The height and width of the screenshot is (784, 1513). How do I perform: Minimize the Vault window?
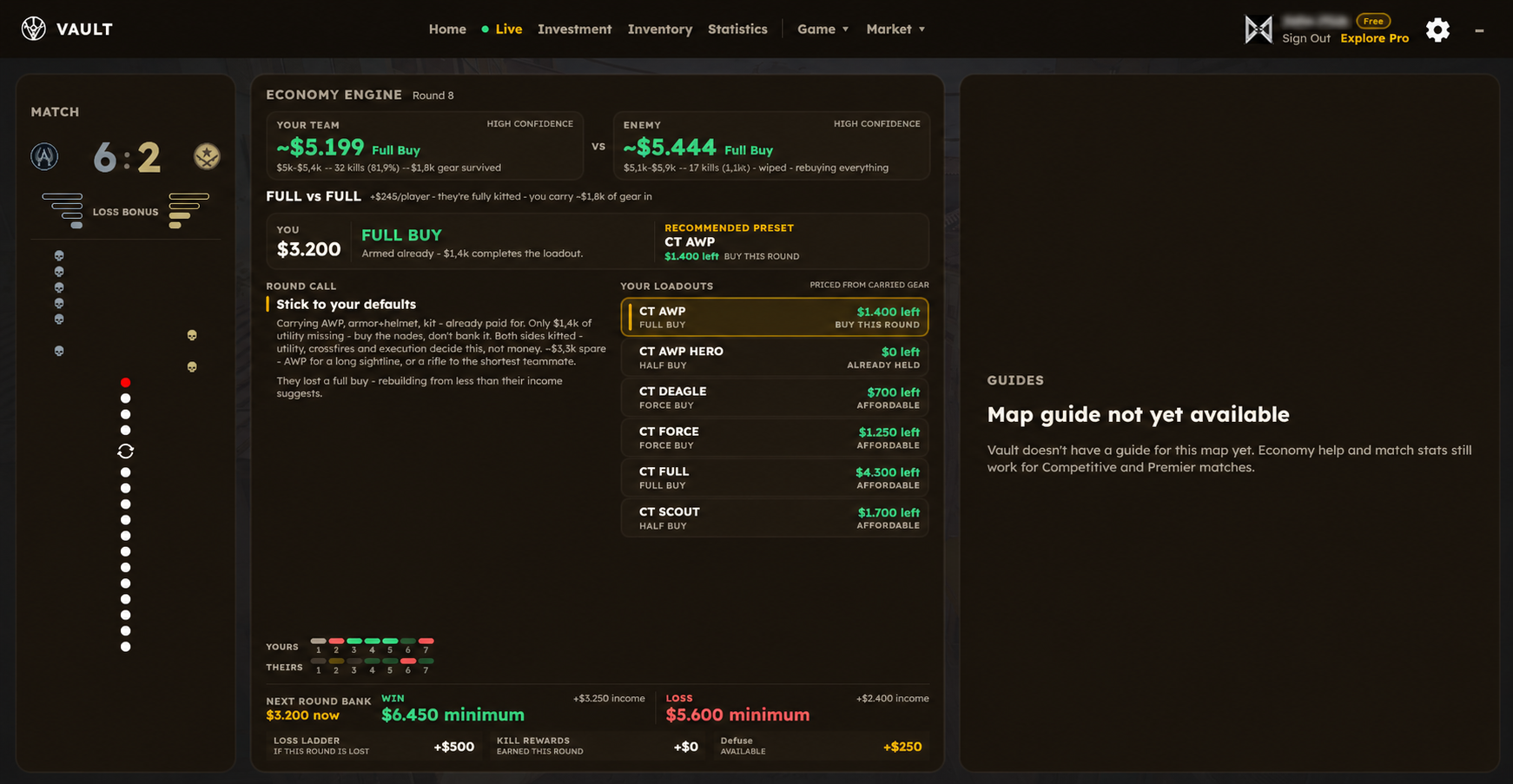click(x=1479, y=30)
